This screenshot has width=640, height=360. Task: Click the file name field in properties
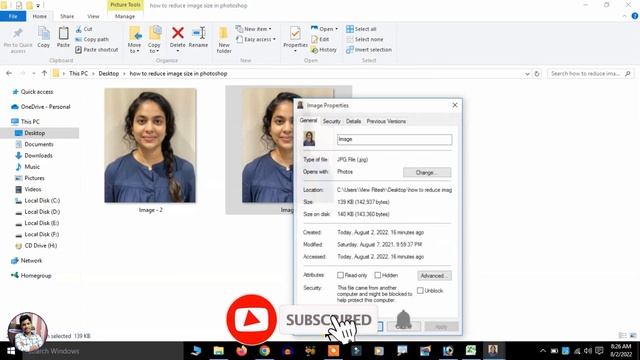pyautogui.click(x=394, y=140)
